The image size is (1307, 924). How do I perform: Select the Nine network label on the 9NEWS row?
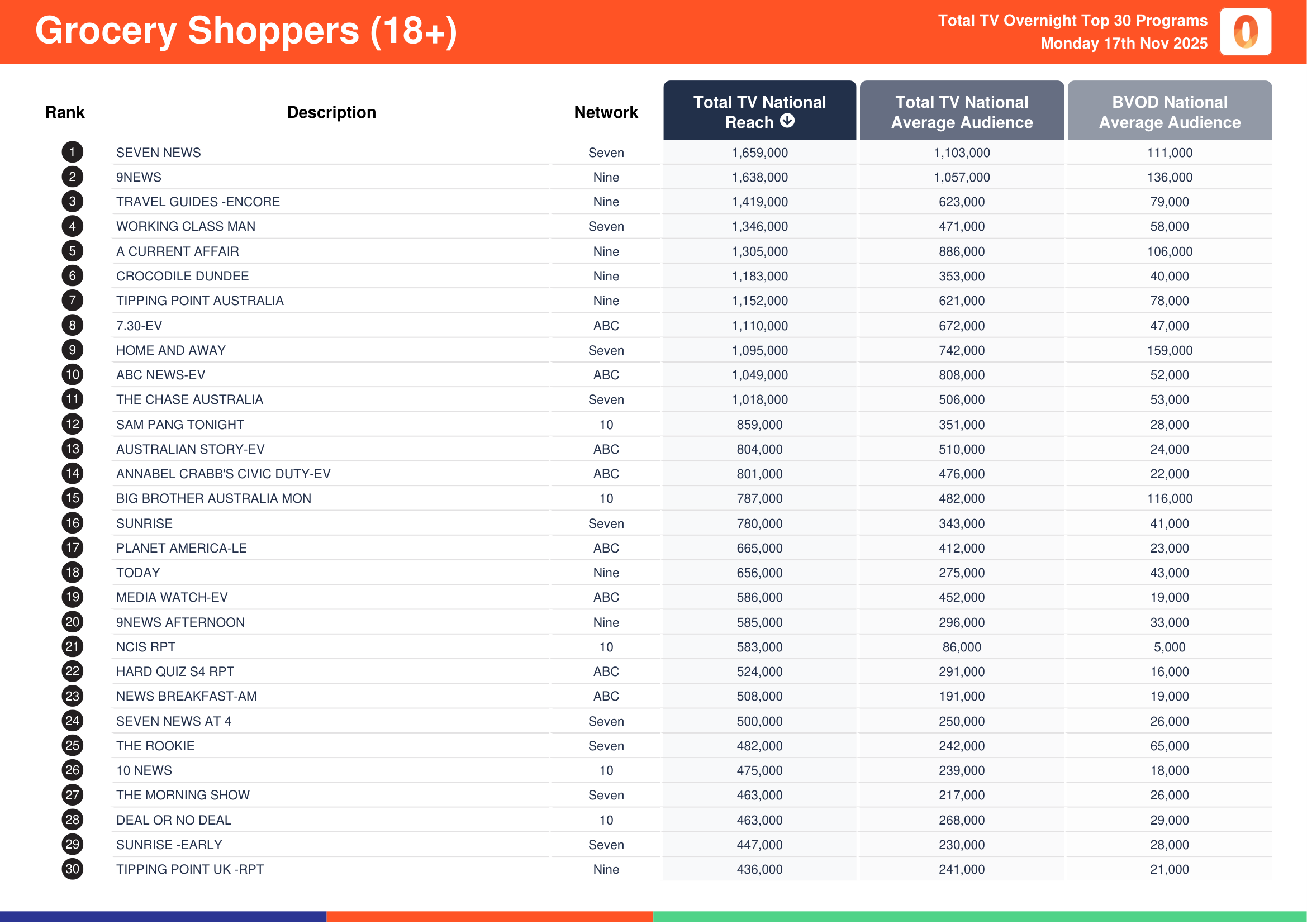(x=606, y=177)
